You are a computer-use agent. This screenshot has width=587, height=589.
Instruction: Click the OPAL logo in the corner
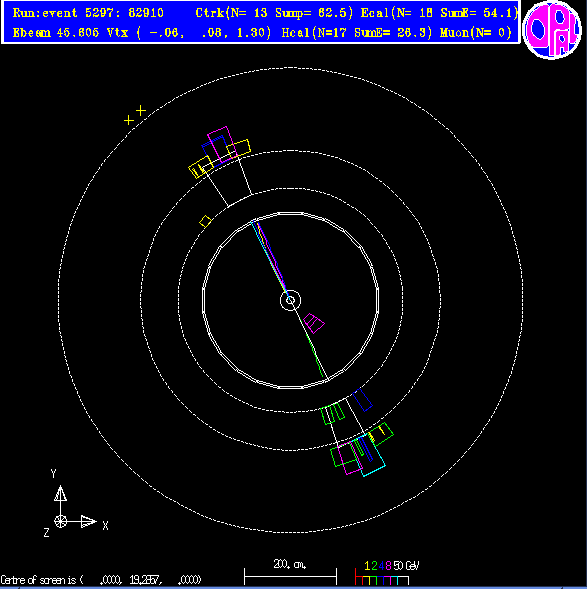click(552, 30)
